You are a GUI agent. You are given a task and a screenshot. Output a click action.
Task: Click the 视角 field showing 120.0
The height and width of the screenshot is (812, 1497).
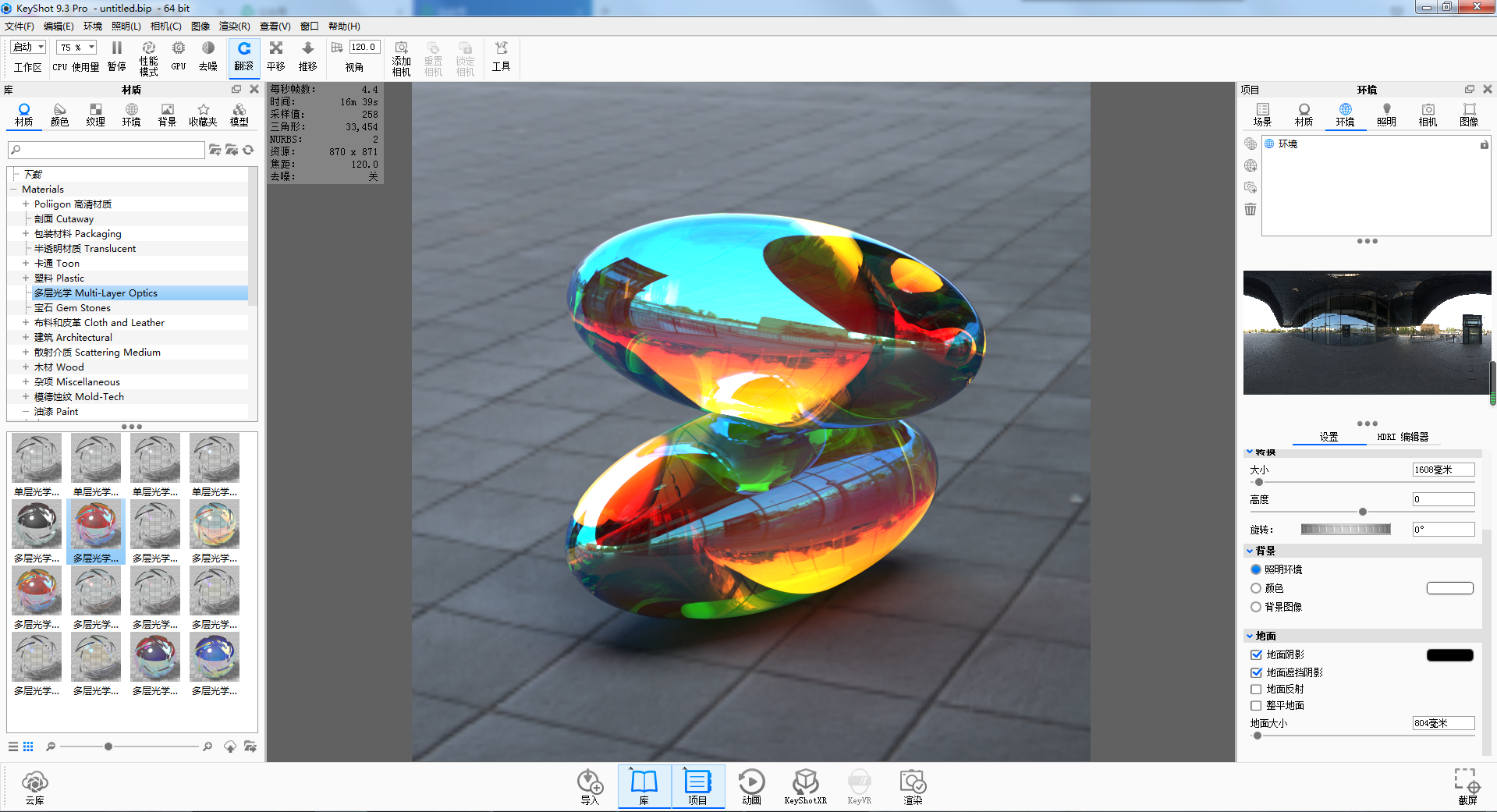364,47
